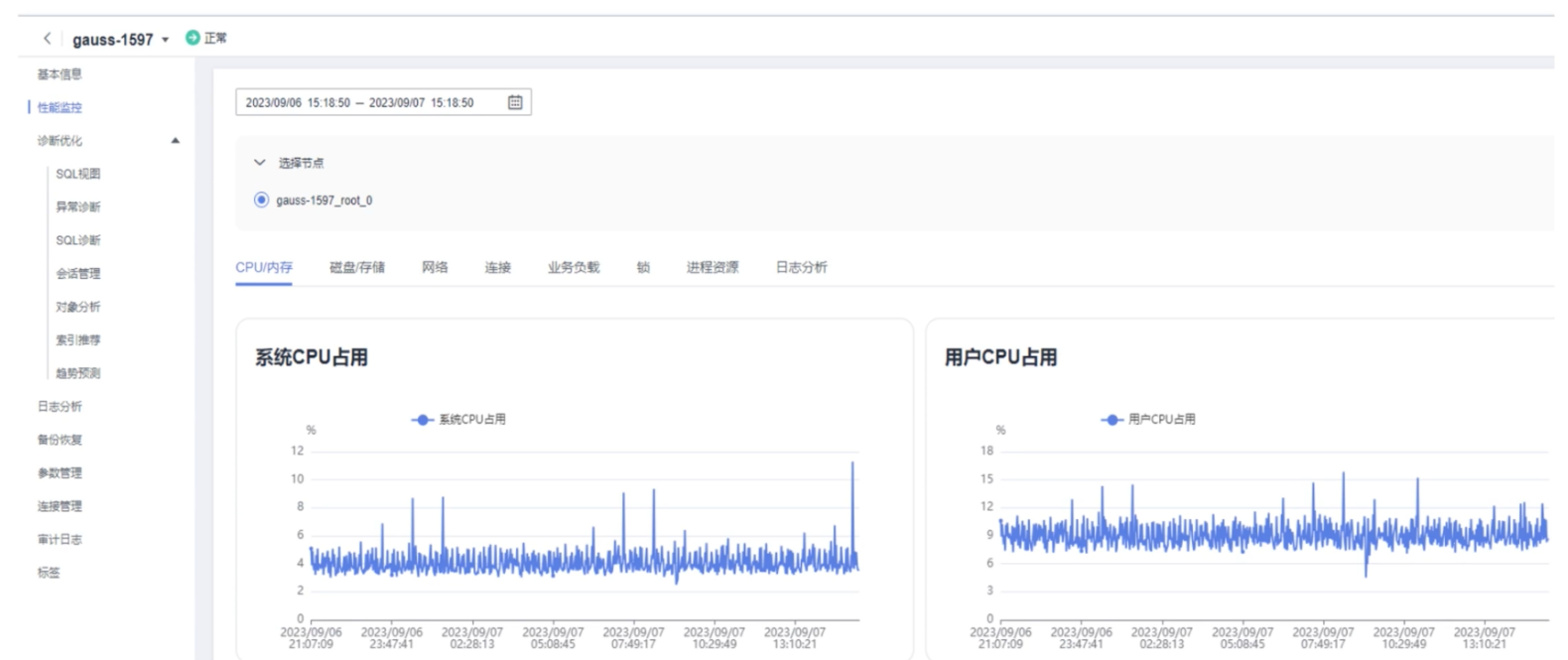Open the gauss-1597 instance dropdown
The image size is (1568, 660).
click(x=165, y=40)
